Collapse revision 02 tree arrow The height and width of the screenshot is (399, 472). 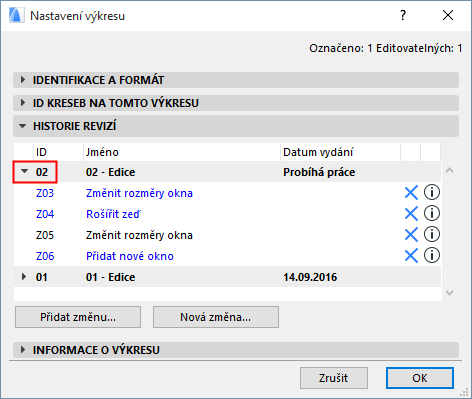24,171
